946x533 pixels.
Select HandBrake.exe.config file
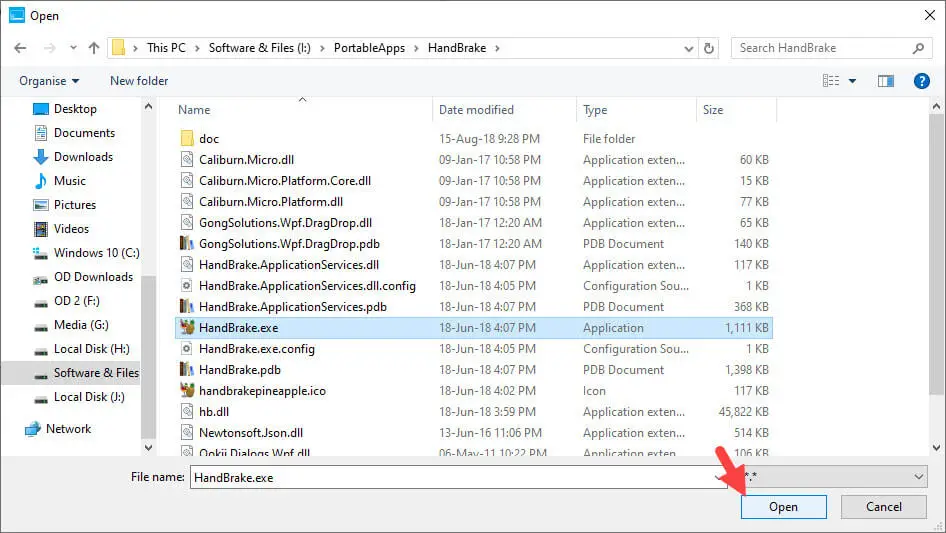[x=256, y=349]
